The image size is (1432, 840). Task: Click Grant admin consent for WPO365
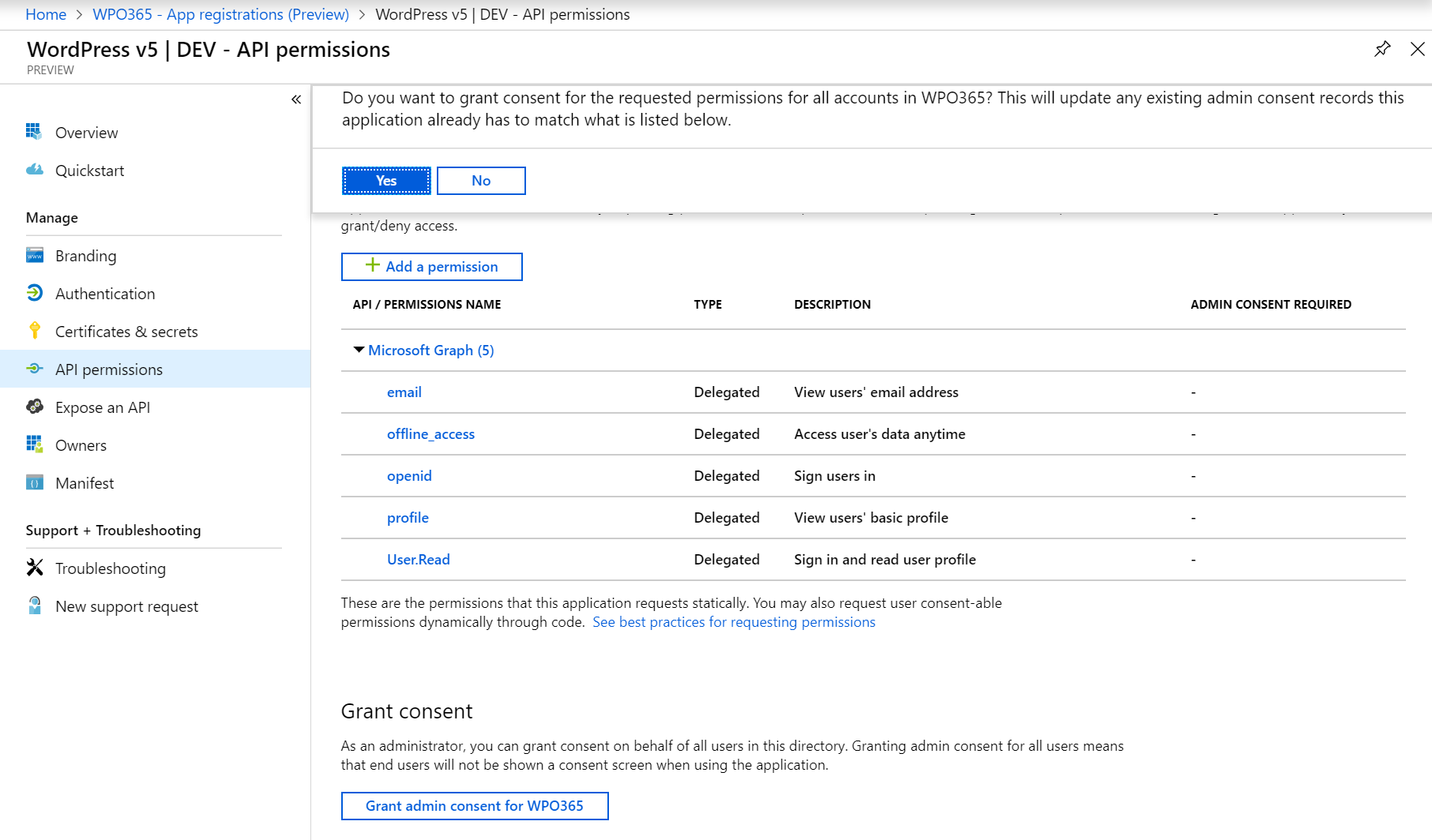(x=475, y=806)
